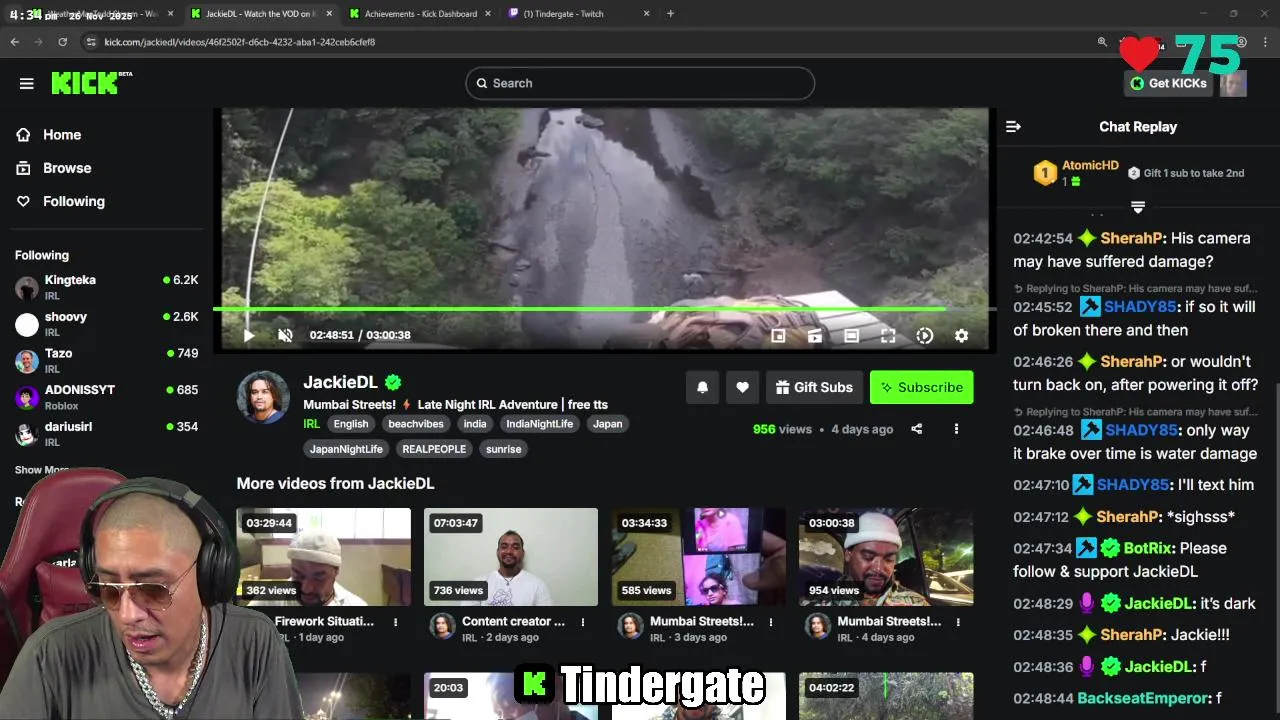Image resolution: width=1280 pixels, height=720 pixels.
Task: Share the video
Action: (x=916, y=429)
